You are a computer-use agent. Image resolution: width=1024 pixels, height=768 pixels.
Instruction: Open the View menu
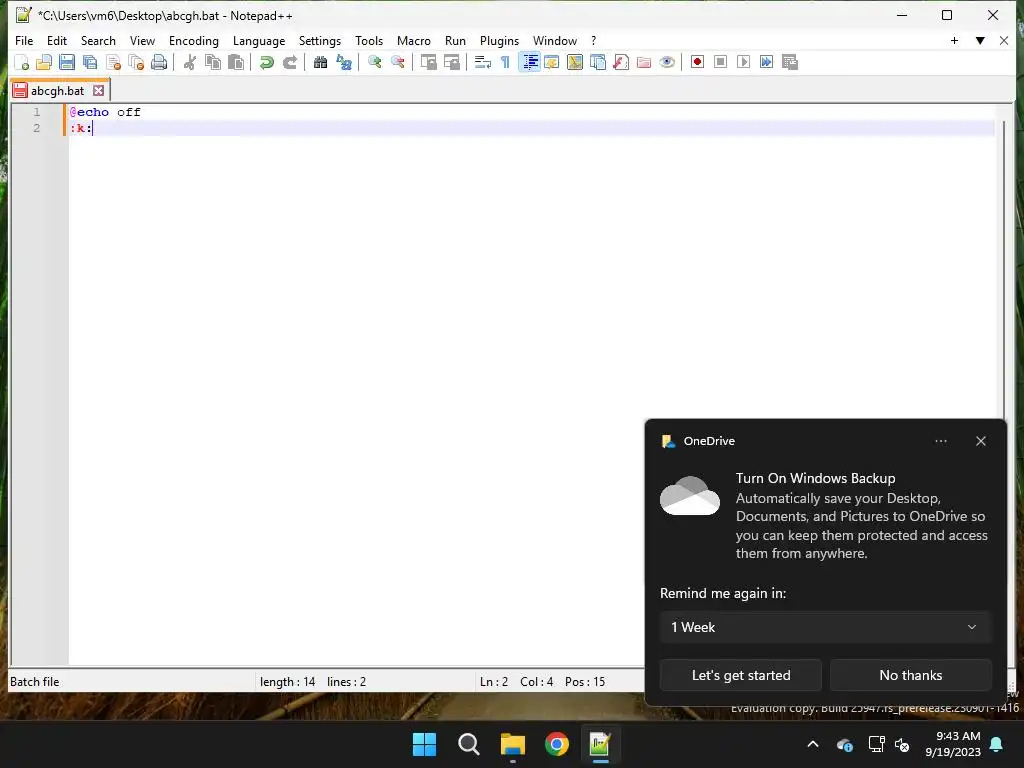142,40
